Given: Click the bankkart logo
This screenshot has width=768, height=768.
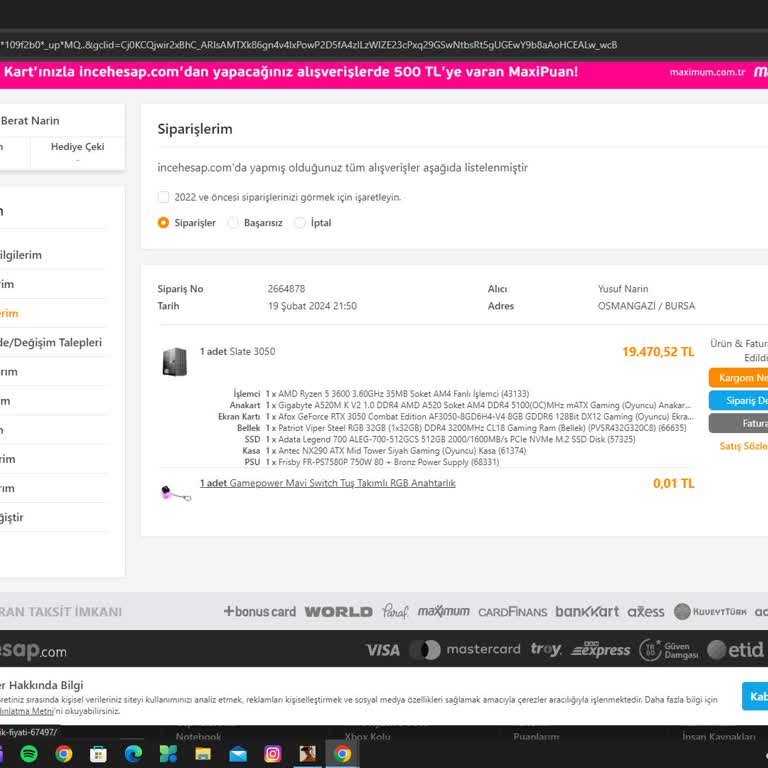Looking at the screenshot, I should click(587, 611).
